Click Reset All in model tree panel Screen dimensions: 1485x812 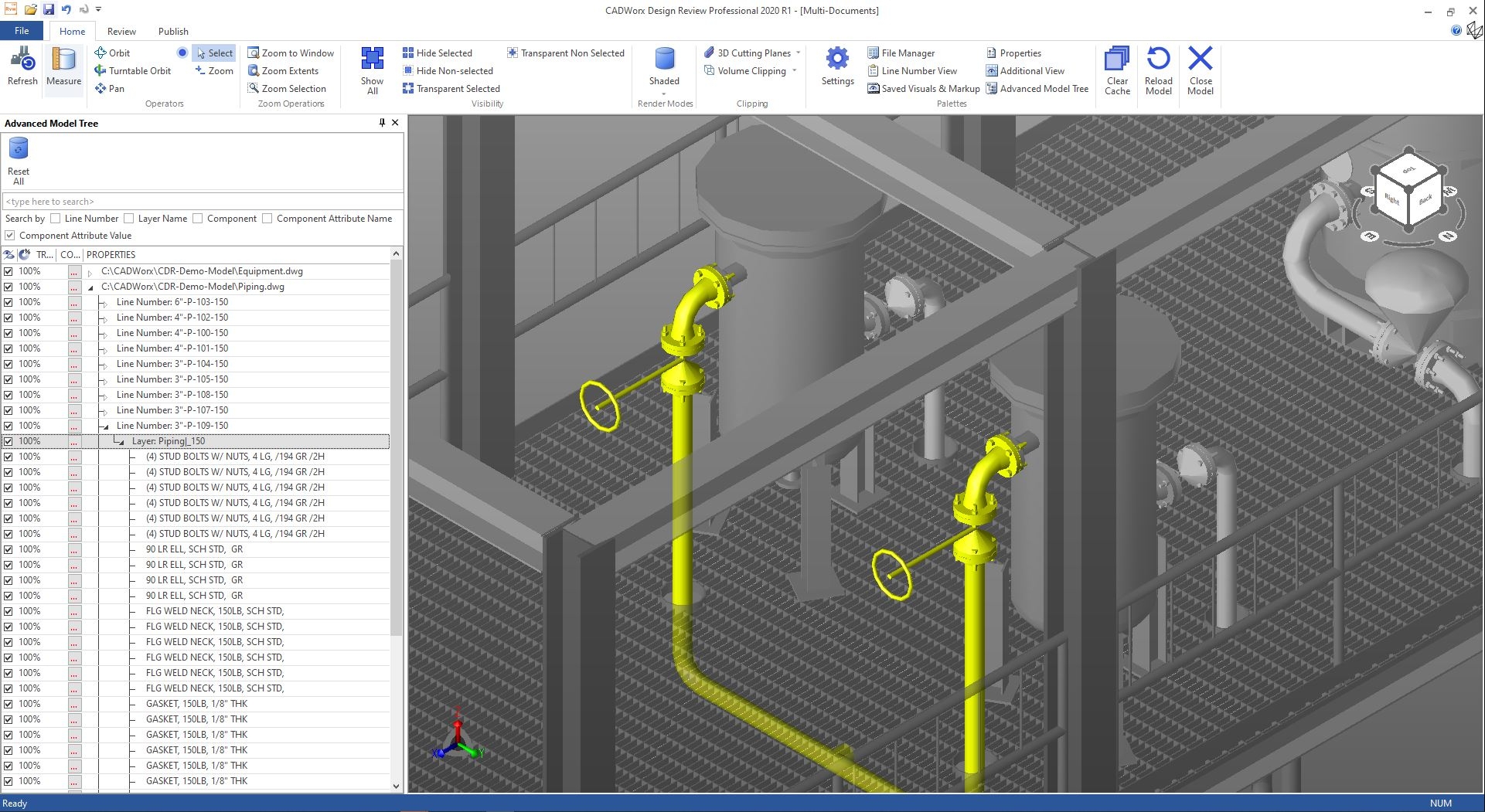tap(19, 161)
